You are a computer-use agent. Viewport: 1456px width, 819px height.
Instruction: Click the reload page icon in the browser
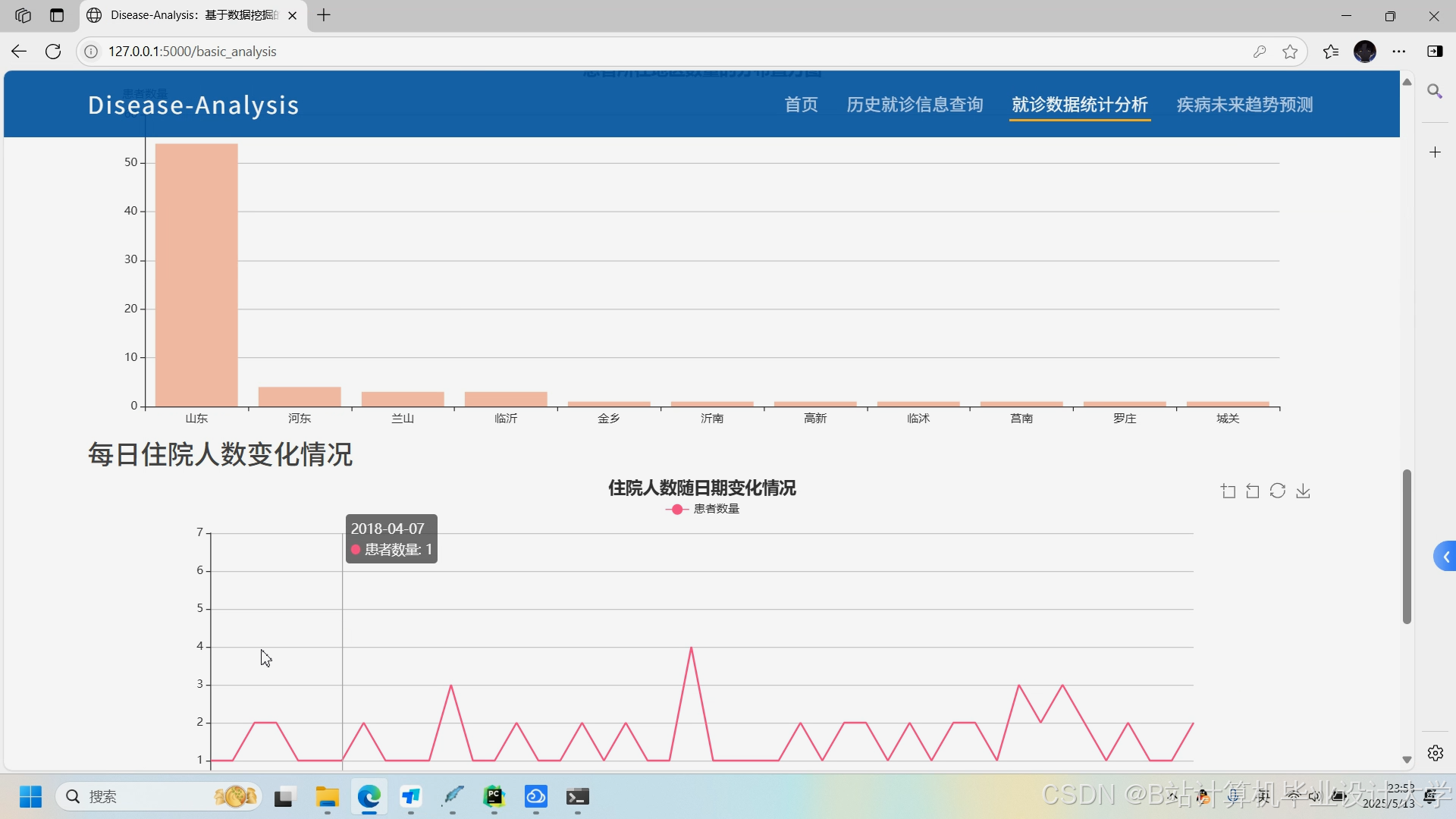coord(53,51)
